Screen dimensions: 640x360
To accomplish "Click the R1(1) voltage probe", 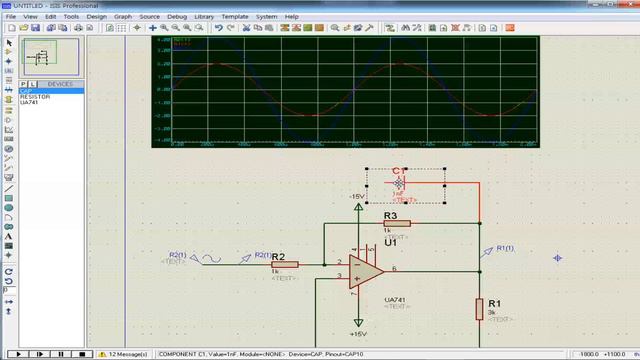I will tap(487, 252).
